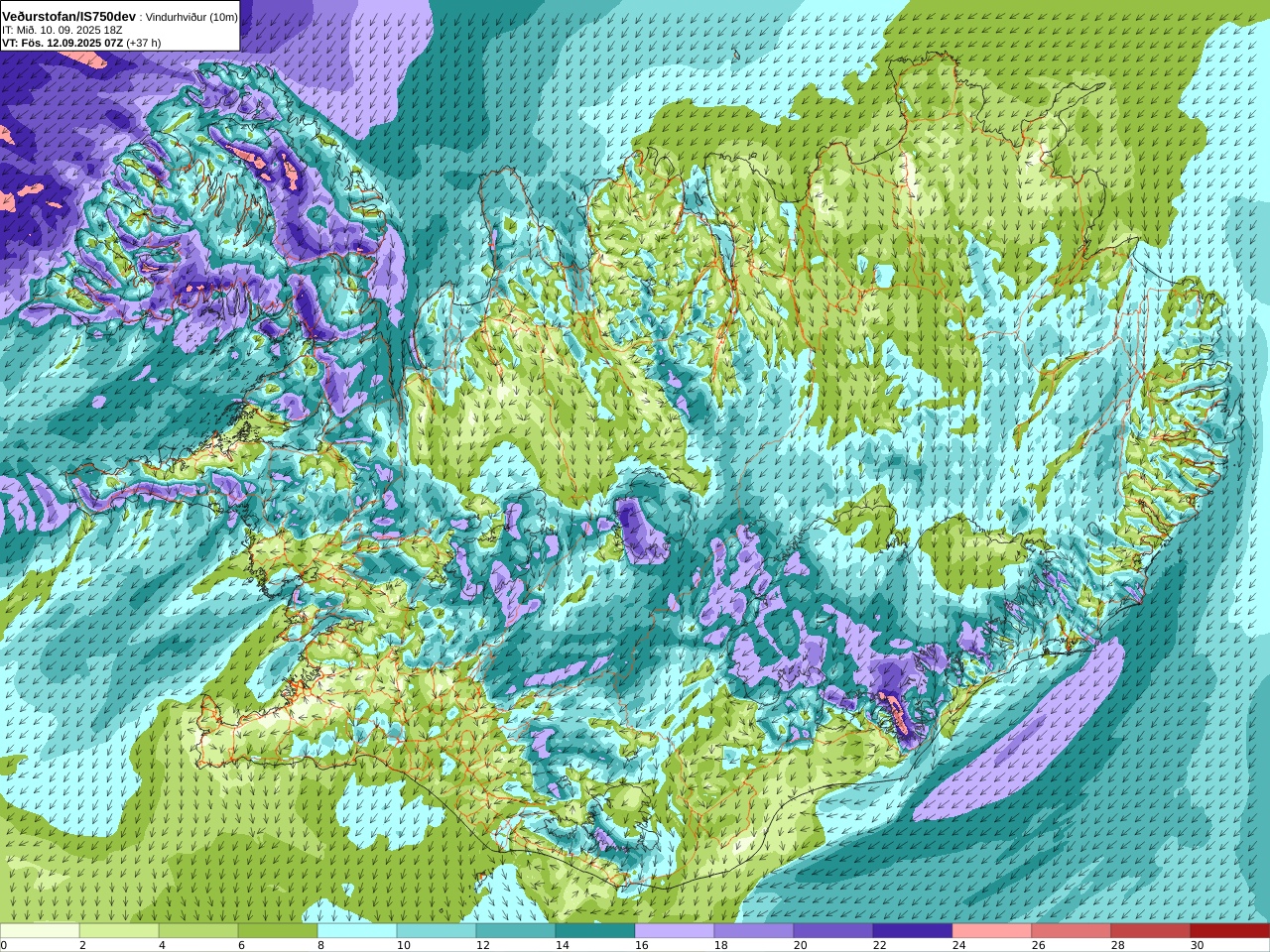Click the legend scale label 4
This screenshot has width=1270, height=952.
click(x=162, y=945)
